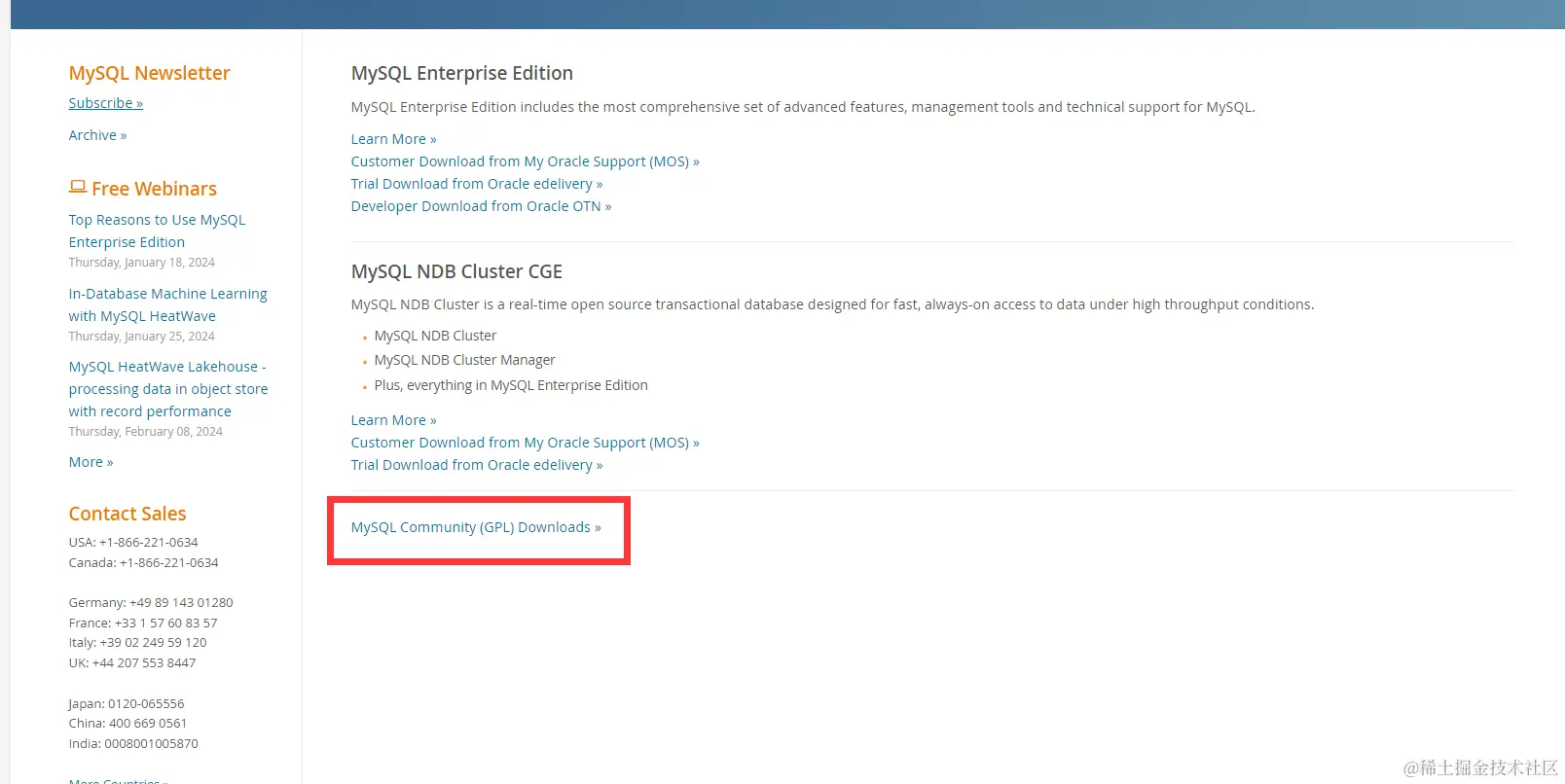1565x784 pixels.
Task: Open the MySQL HeatWave Lakehouse webinar link
Action: click(168, 389)
